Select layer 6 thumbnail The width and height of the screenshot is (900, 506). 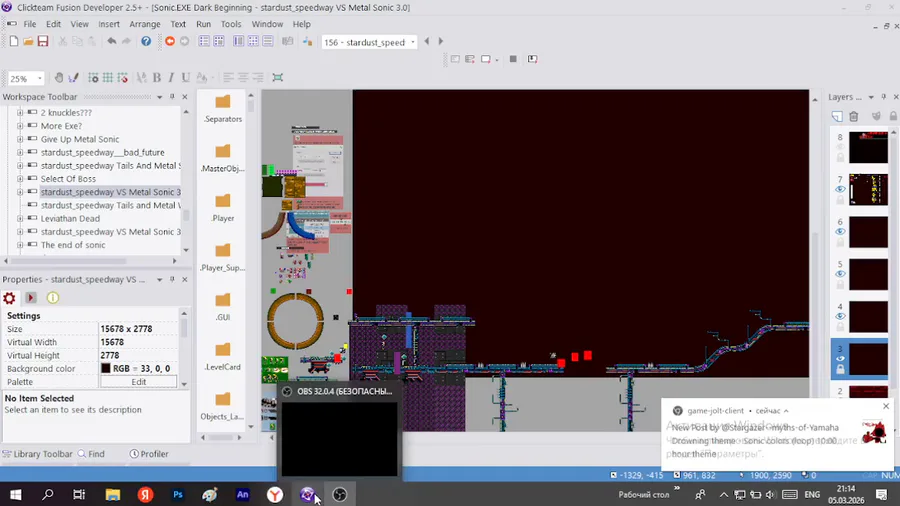pyautogui.click(x=868, y=232)
